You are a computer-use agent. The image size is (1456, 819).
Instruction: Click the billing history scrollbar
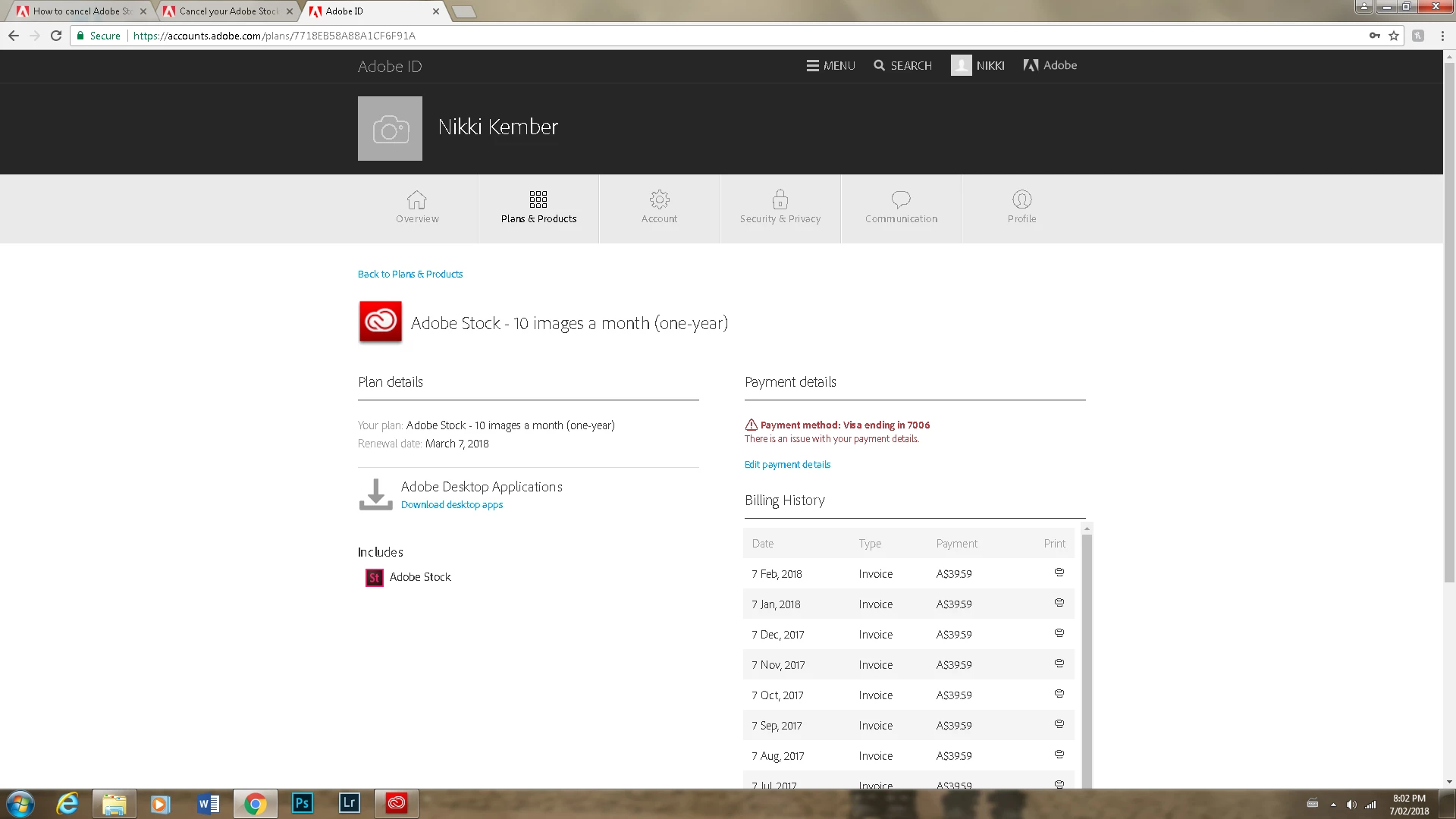(x=1087, y=652)
